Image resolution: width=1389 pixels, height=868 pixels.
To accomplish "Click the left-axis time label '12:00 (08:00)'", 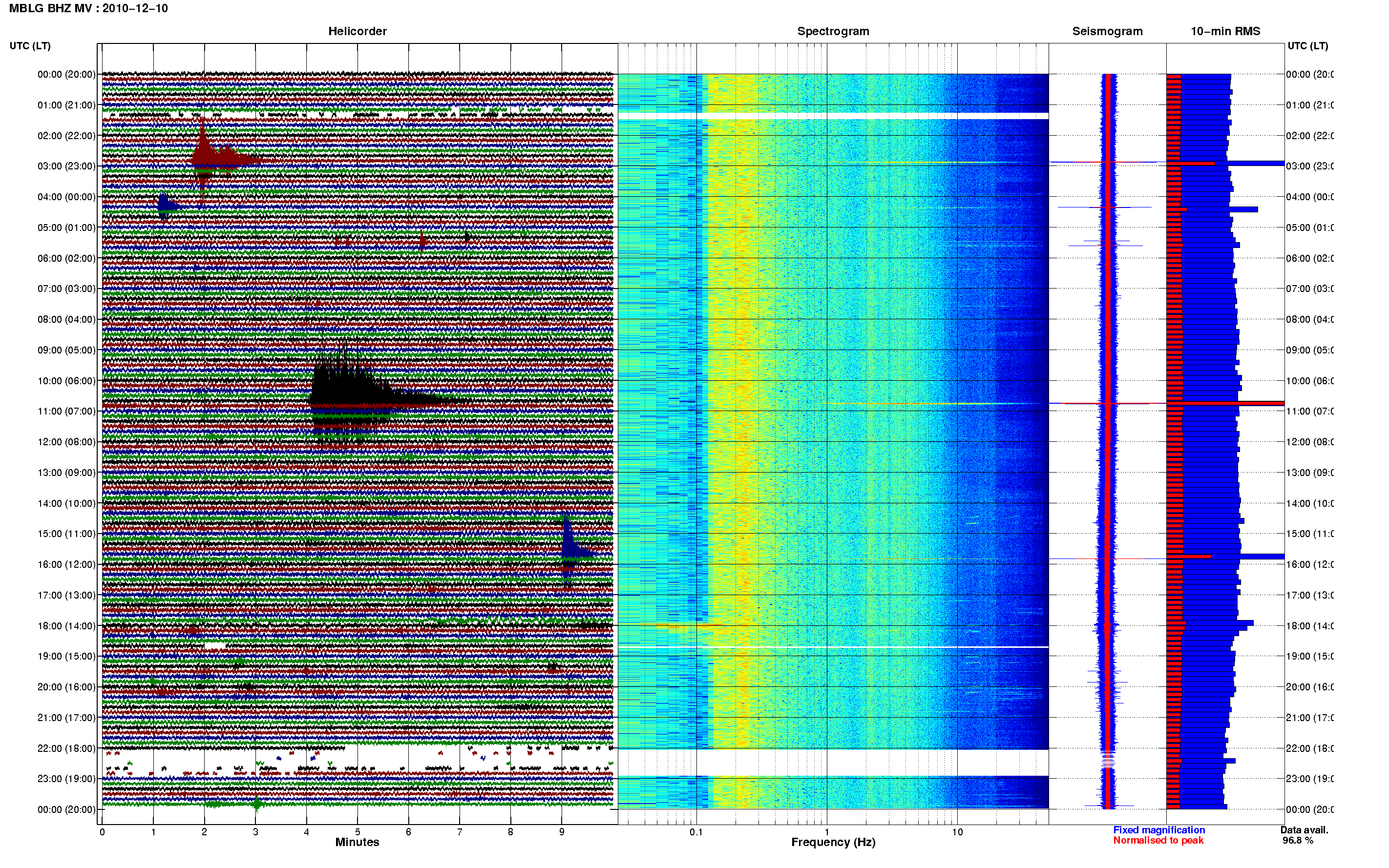I will 66,442.
